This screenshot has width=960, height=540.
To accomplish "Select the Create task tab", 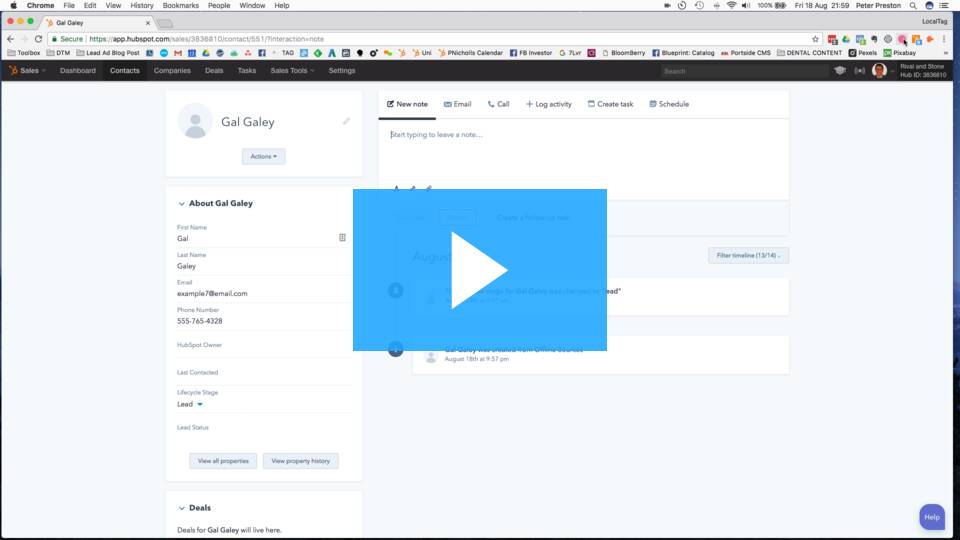I will coord(610,104).
